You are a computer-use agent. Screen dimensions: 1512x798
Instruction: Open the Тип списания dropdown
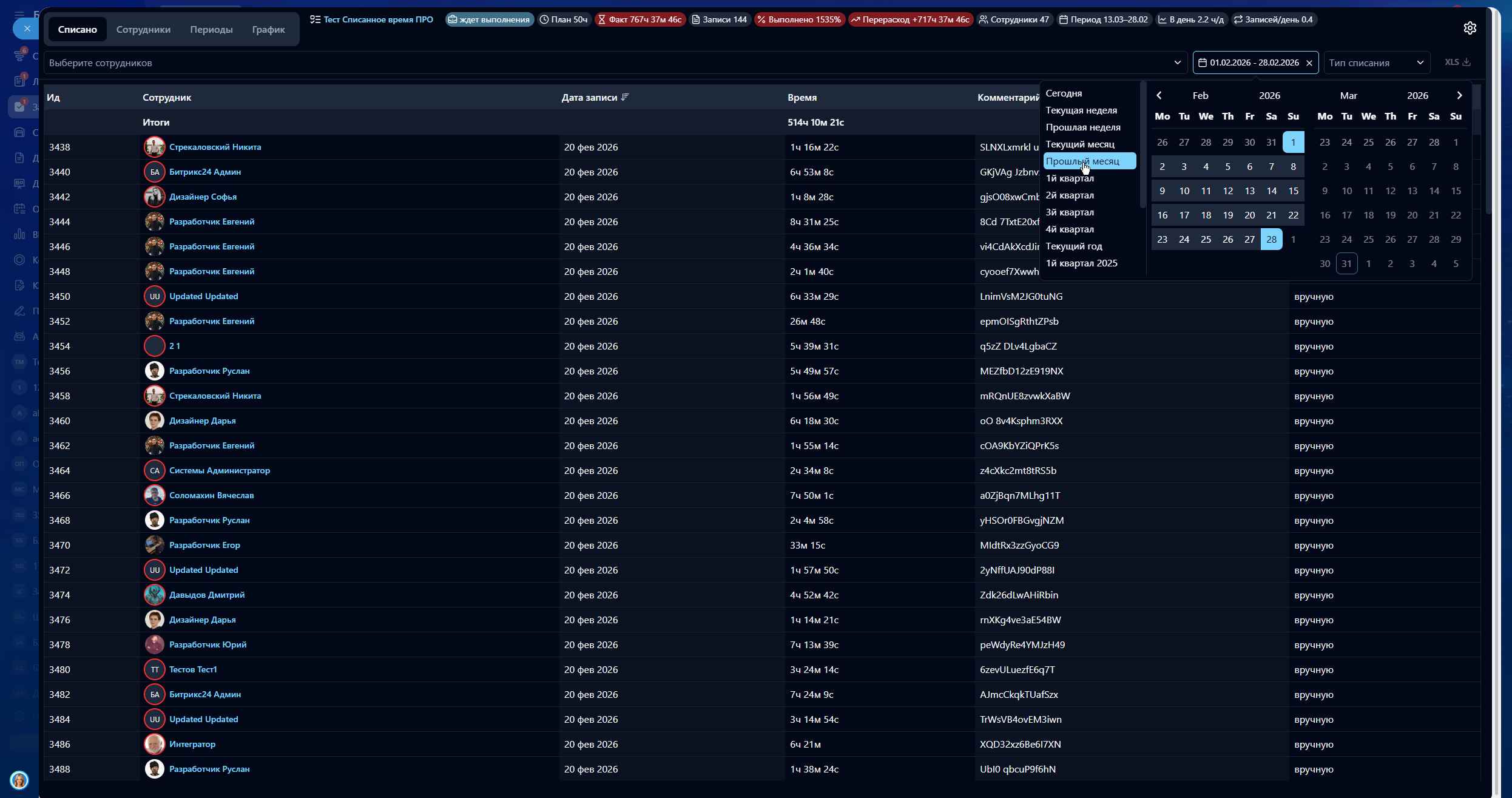tap(1376, 63)
